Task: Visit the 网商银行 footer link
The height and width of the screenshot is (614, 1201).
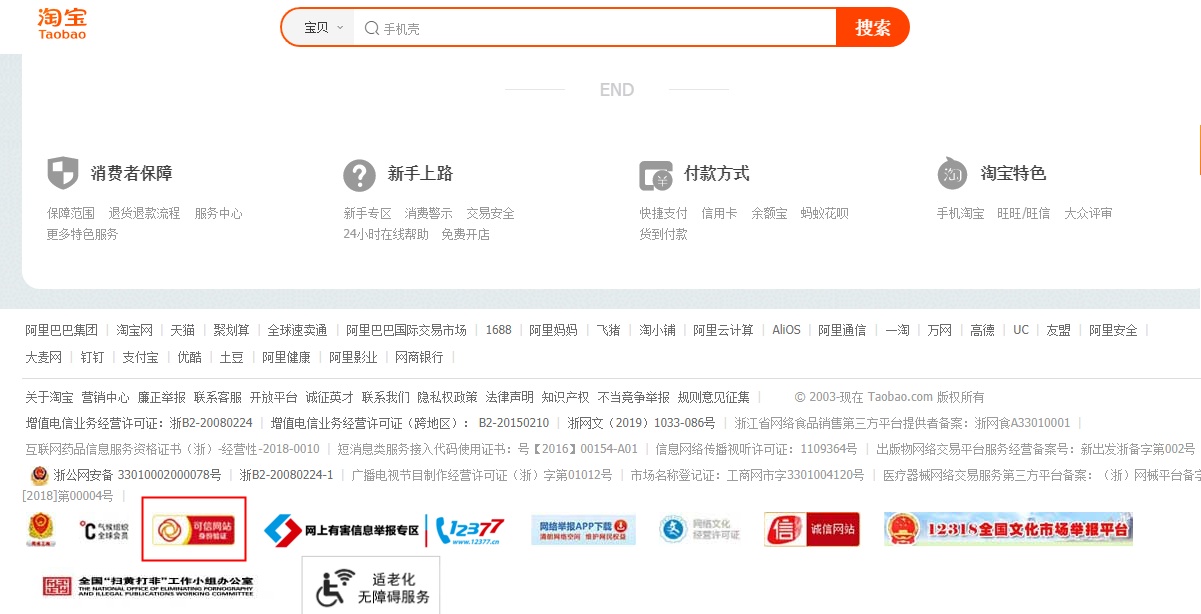Action: click(x=419, y=357)
